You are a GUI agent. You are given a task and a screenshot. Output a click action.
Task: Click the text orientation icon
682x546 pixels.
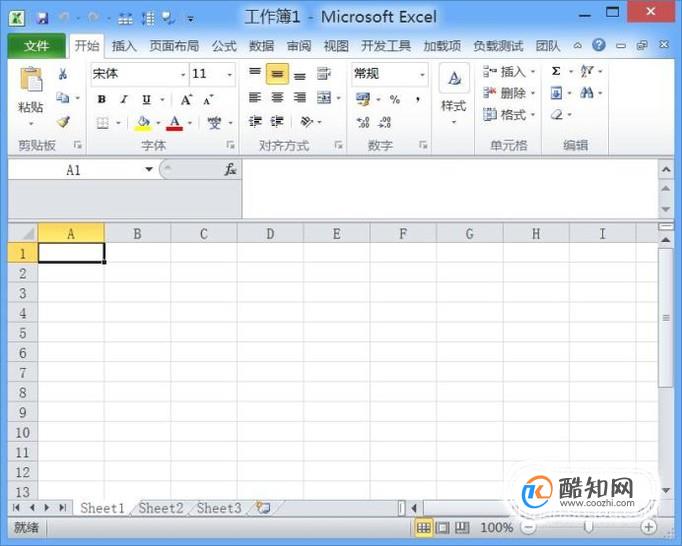306,122
